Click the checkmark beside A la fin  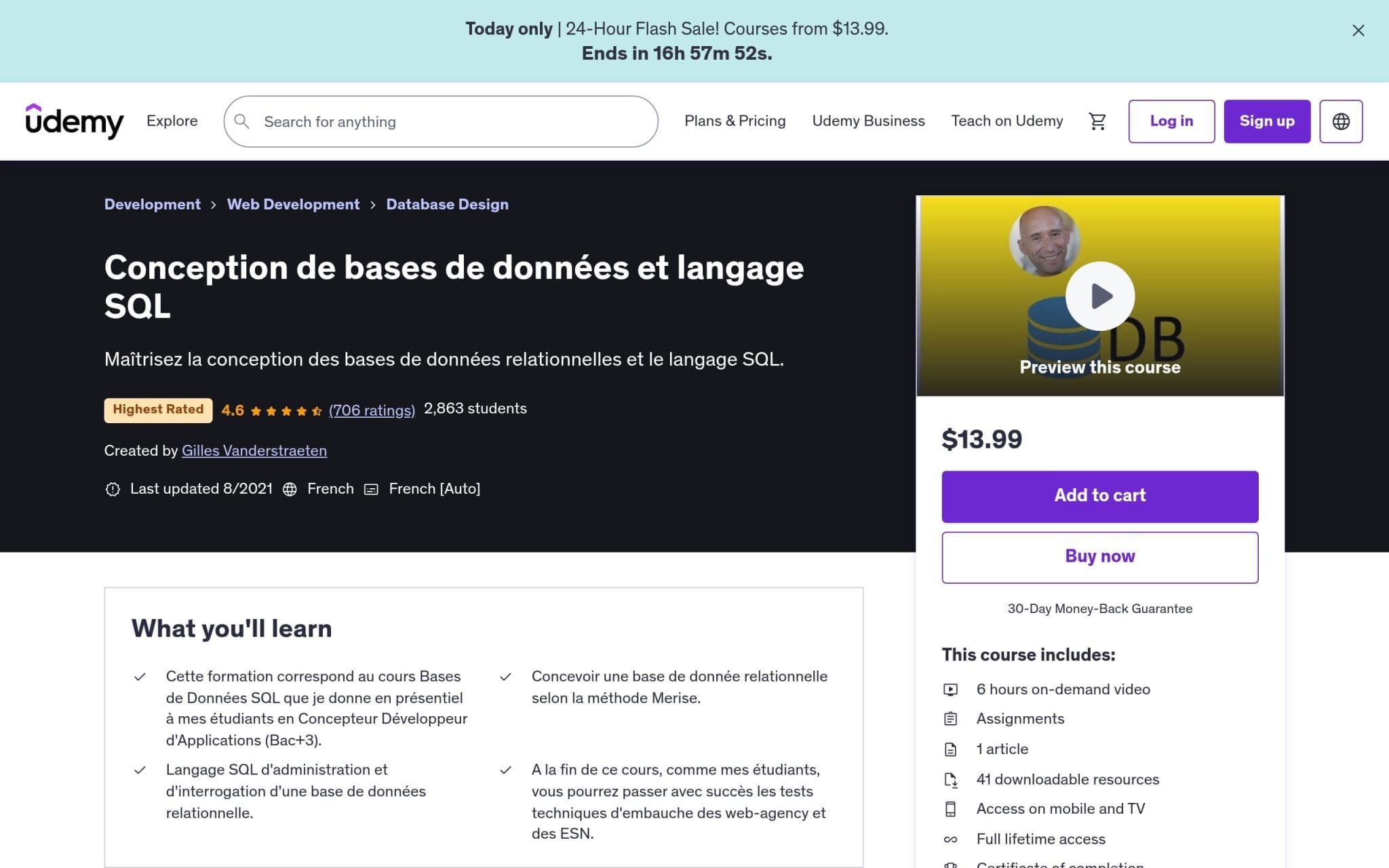click(505, 770)
